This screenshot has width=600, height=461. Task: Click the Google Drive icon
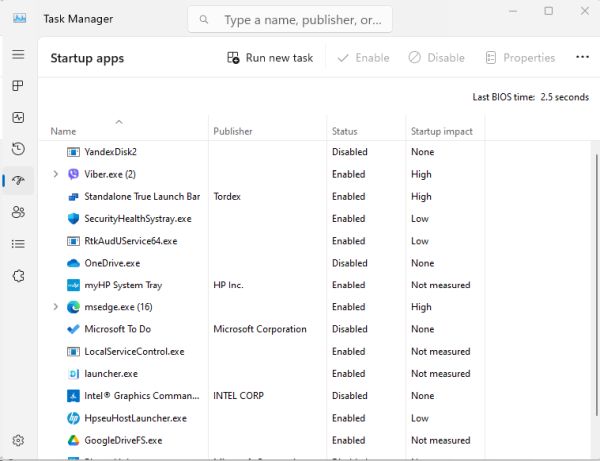(x=73, y=440)
